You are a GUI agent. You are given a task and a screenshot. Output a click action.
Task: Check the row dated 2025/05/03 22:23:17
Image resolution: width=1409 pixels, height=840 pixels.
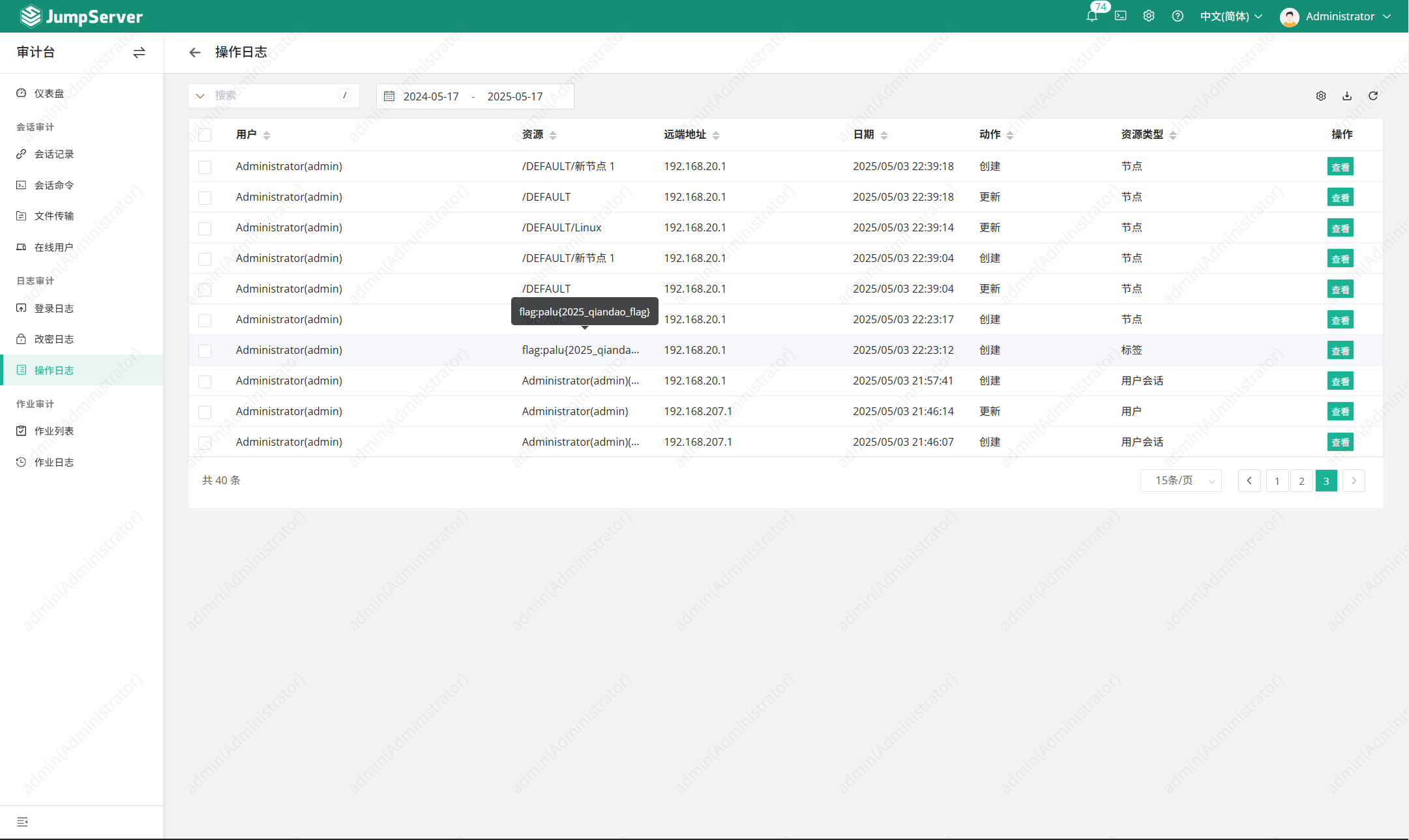205,320
